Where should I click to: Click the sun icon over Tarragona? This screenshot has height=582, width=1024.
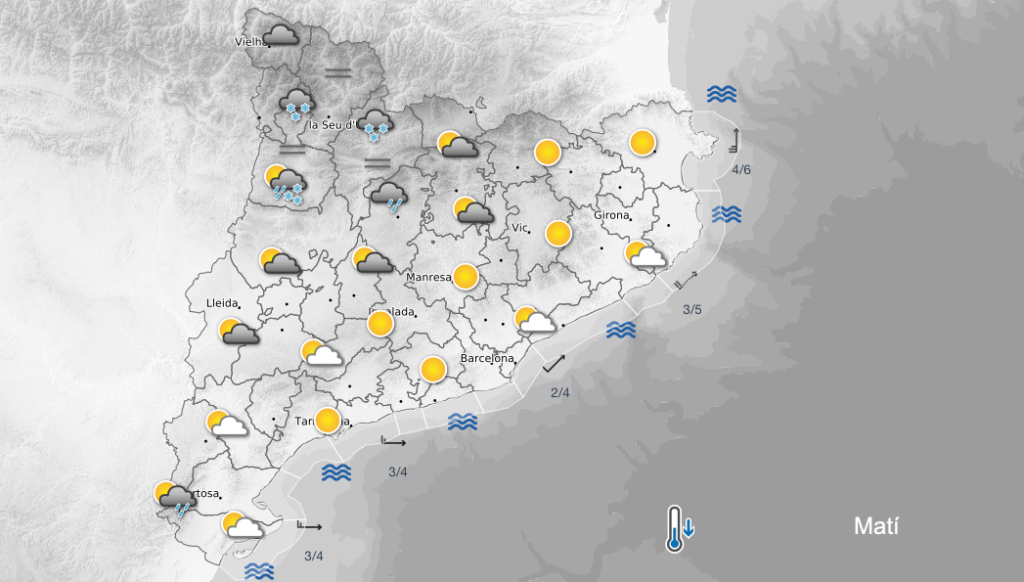pos(327,420)
